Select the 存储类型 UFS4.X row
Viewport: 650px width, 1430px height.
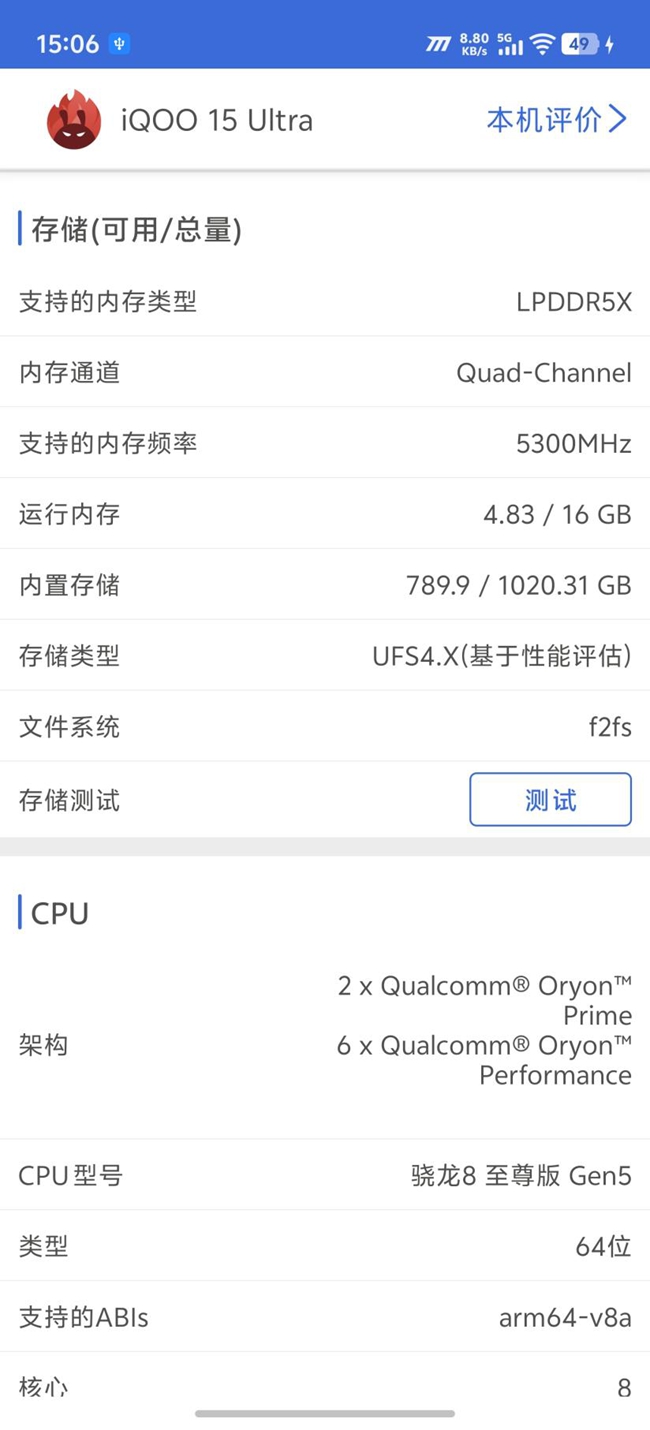pyautogui.click(x=325, y=656)
